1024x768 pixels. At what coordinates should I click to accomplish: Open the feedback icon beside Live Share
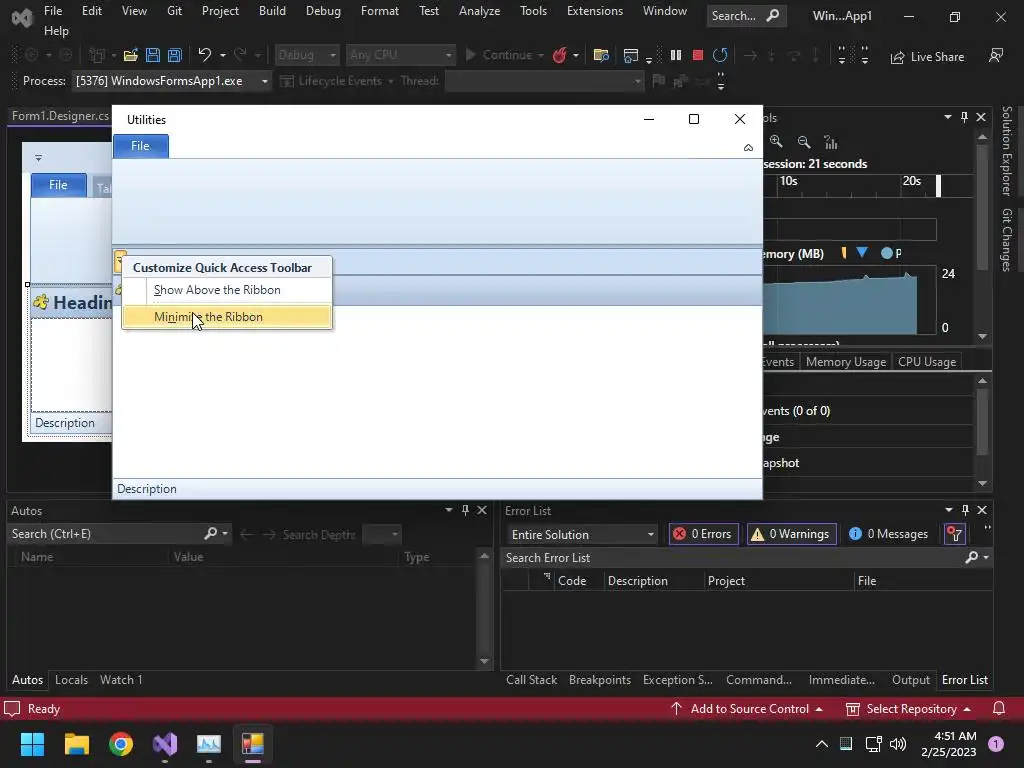(x=996, y=56)
